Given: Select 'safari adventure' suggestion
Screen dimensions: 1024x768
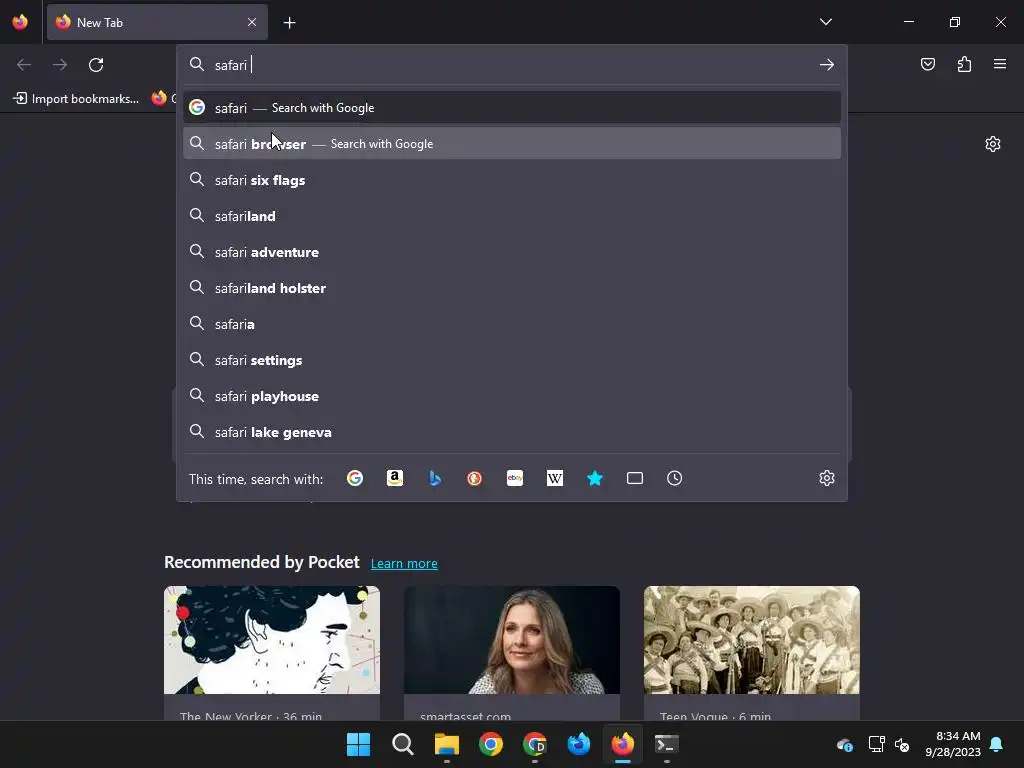Looking at the screenshot, I should (512, 252).
